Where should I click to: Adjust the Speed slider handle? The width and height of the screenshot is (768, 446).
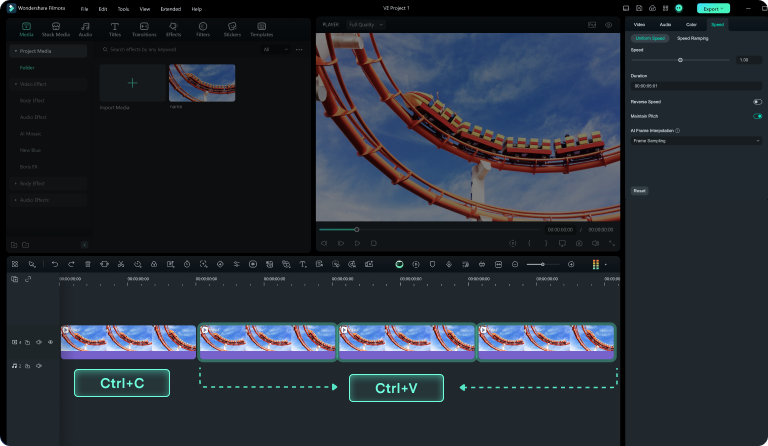point(680,60)
